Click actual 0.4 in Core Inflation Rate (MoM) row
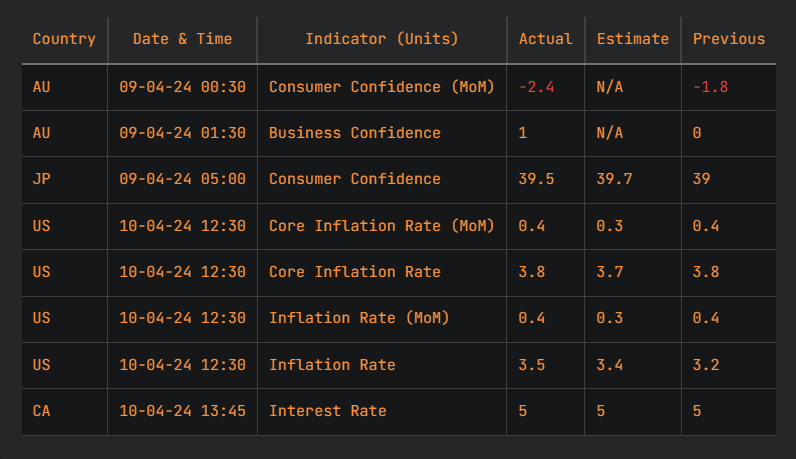 point(532,226)
